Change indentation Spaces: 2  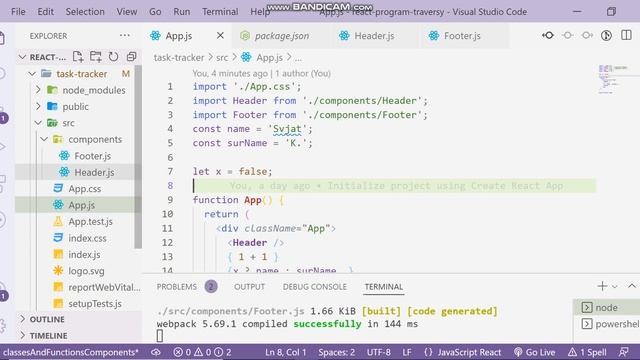pos(336,352)
